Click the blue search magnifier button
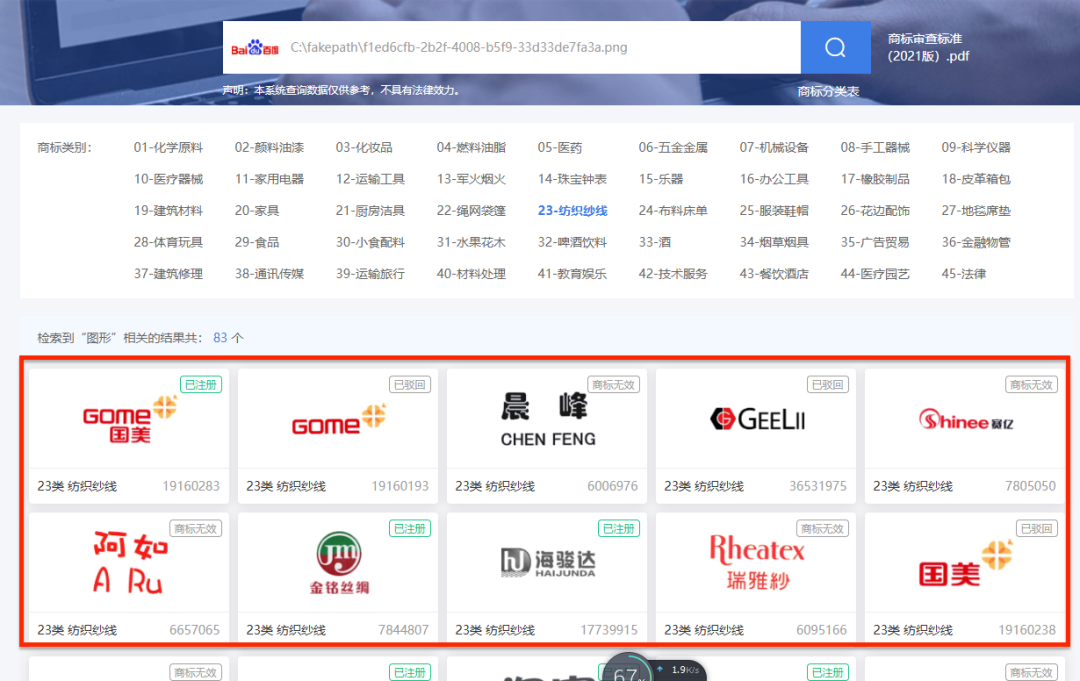Screen dimensions: 1080x681 pos(835,48)
